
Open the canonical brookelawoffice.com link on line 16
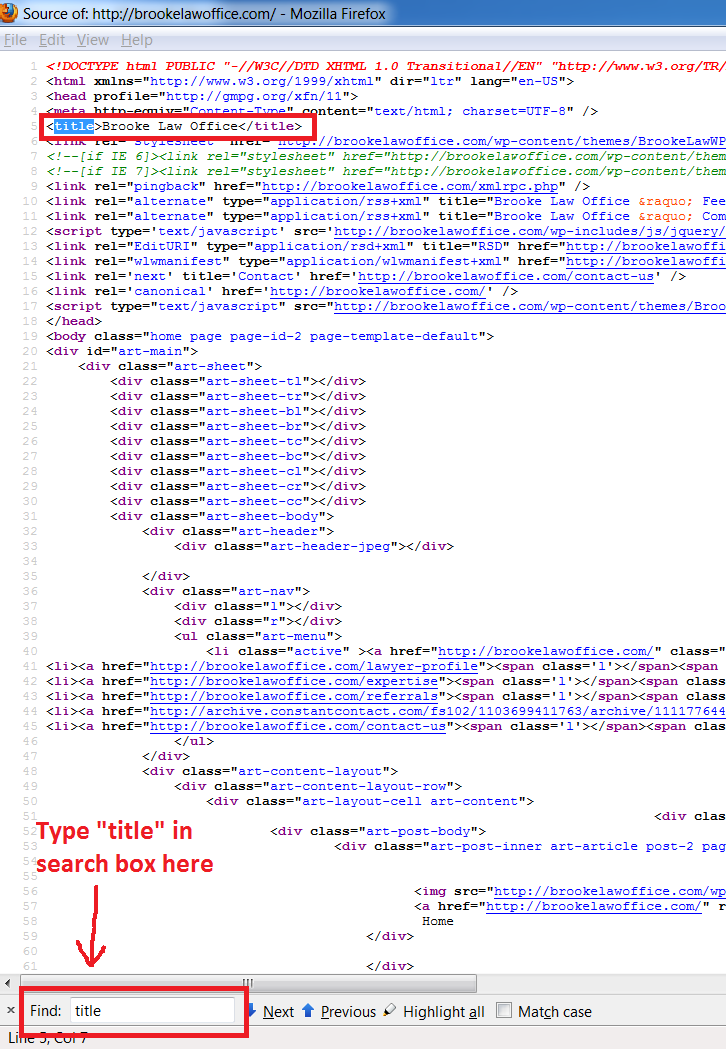tap(378, 291)
